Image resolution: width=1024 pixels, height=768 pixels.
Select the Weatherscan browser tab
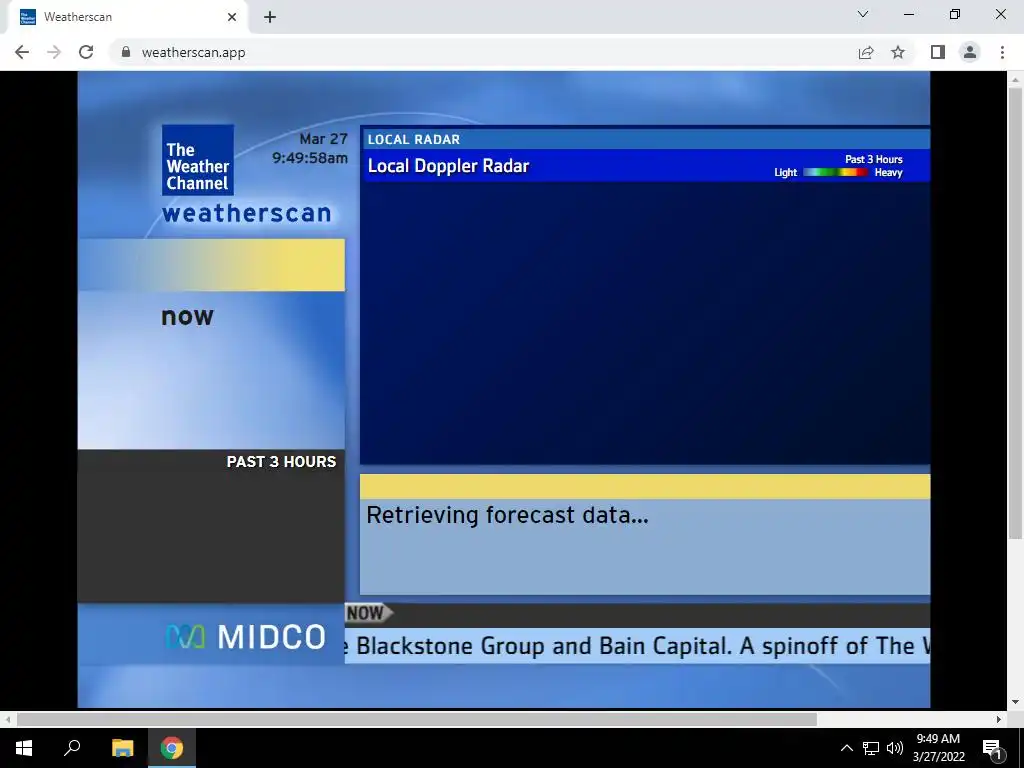128,17
